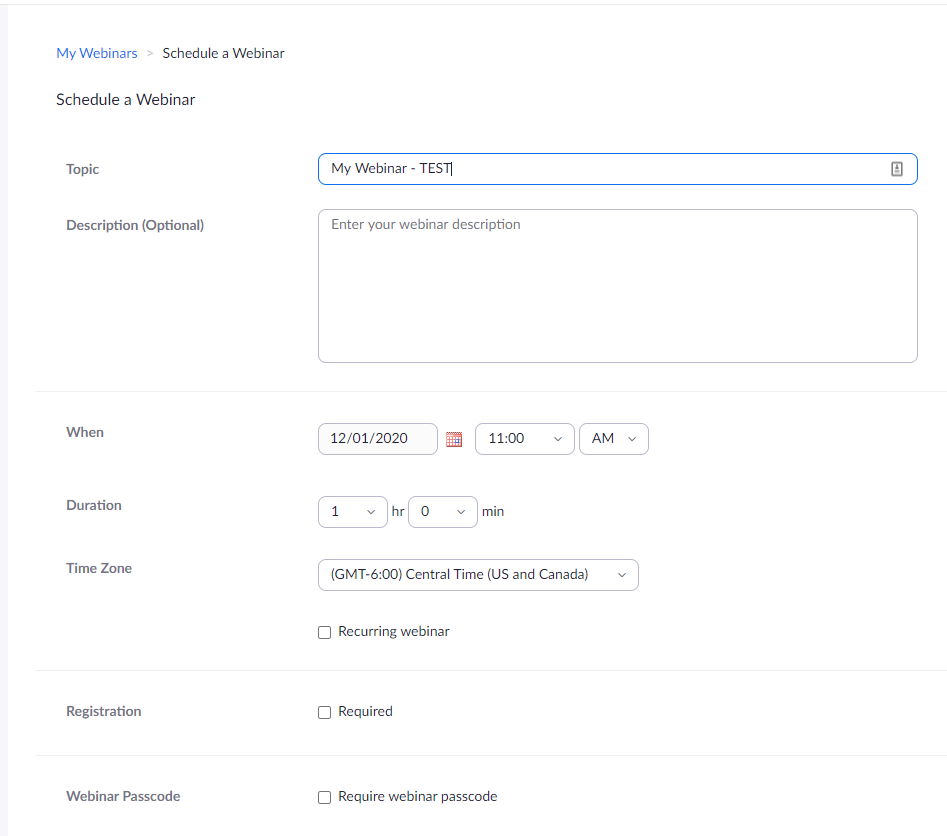The height and width of the screenshot is (836, 947).
Task: Click the Time Zone field label
Action: [99, 568]
